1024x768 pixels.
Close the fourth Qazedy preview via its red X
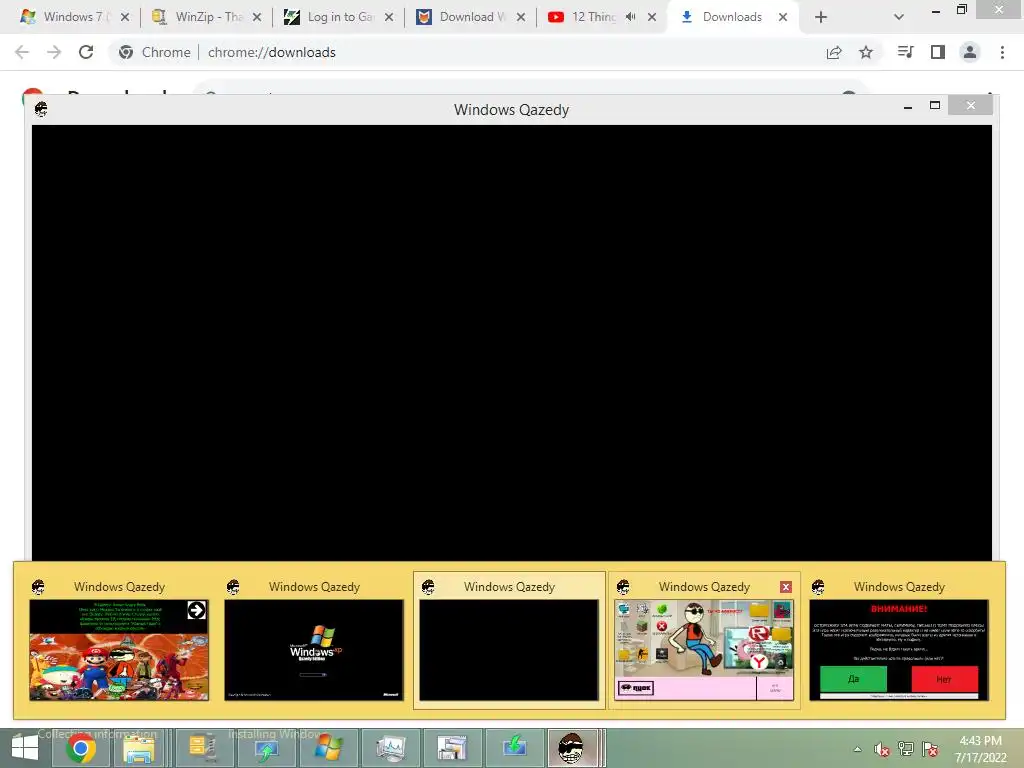click(786, 587)
